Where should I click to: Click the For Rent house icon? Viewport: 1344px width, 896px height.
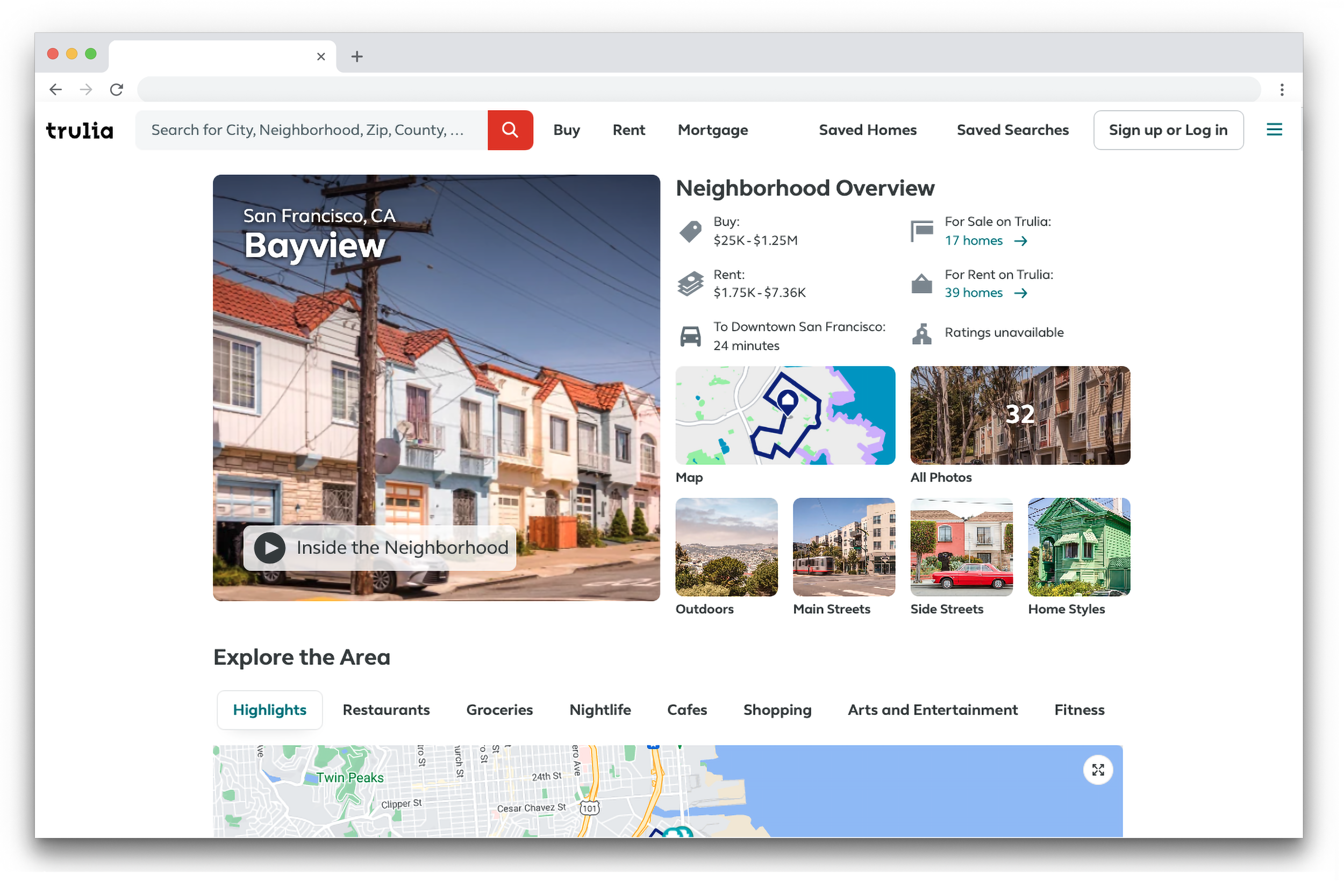pos(921,283)
